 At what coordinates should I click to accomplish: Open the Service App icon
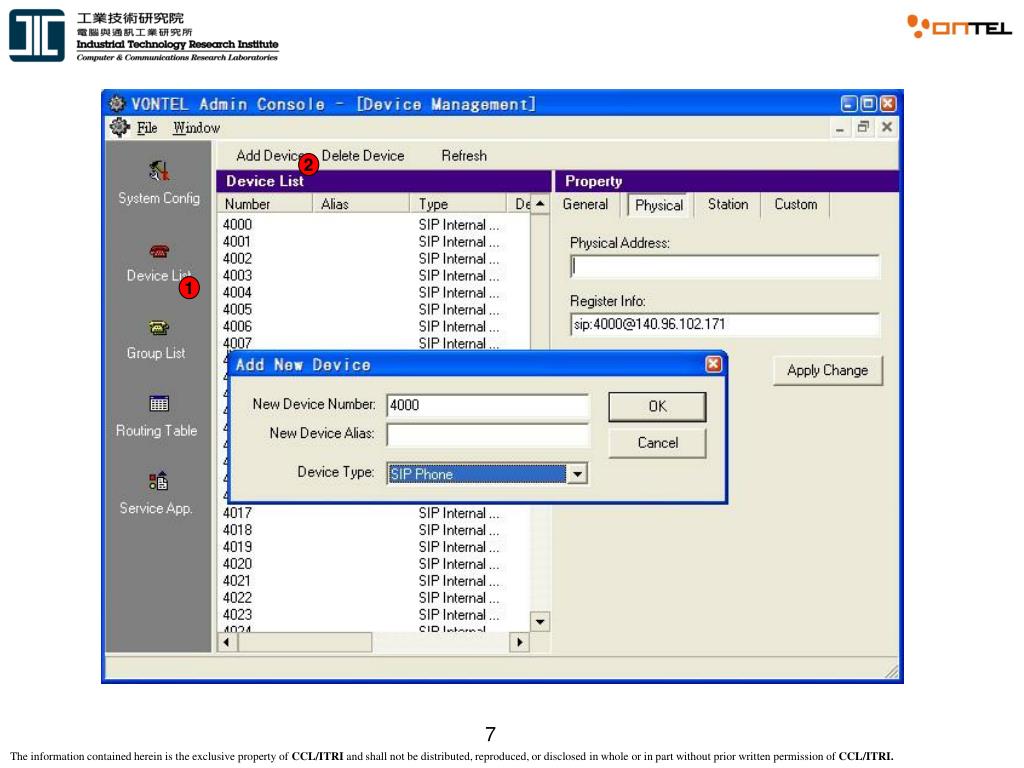point(159,481)
